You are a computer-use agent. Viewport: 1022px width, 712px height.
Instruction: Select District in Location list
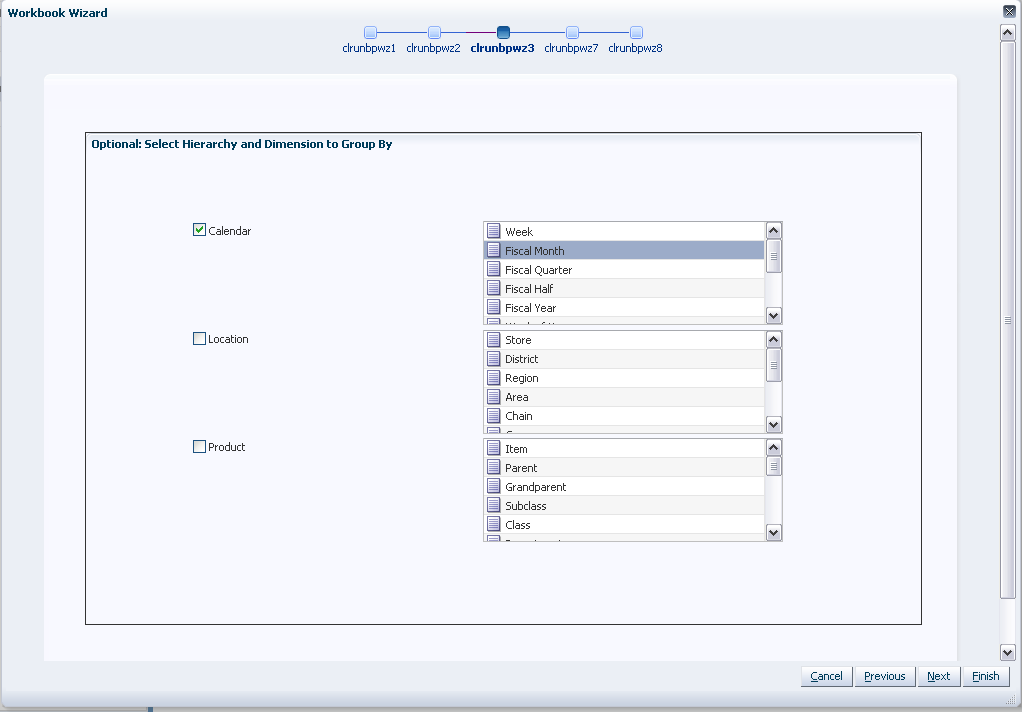[x=624, y=359]
